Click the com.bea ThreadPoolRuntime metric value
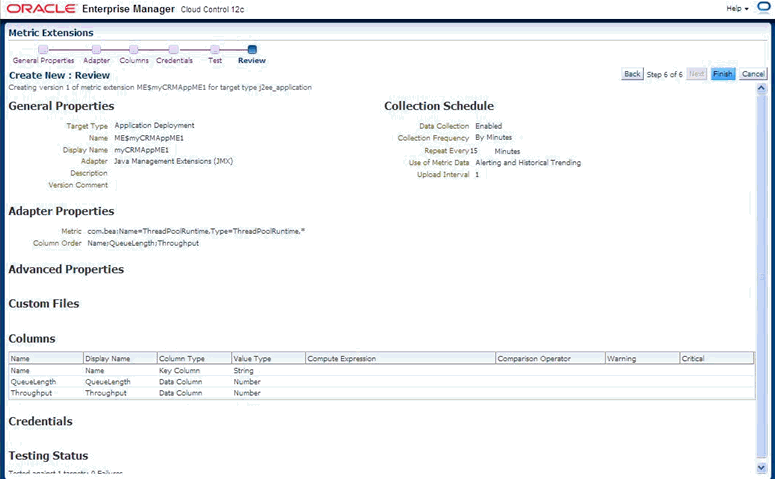This screenshot has height=481, width=775. tap(196, 231)
